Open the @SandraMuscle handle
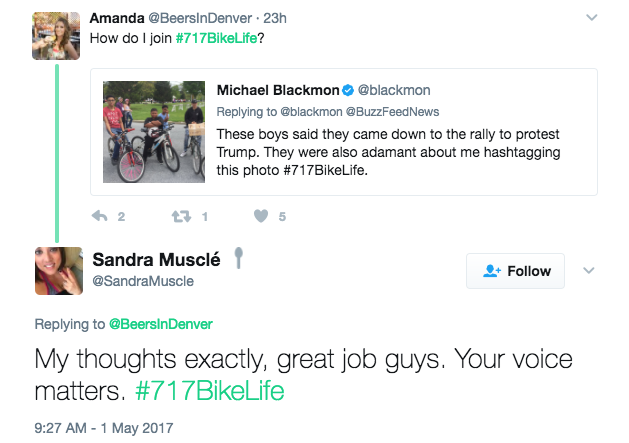Screen dimensions: 629x443 tap(143, 281)
